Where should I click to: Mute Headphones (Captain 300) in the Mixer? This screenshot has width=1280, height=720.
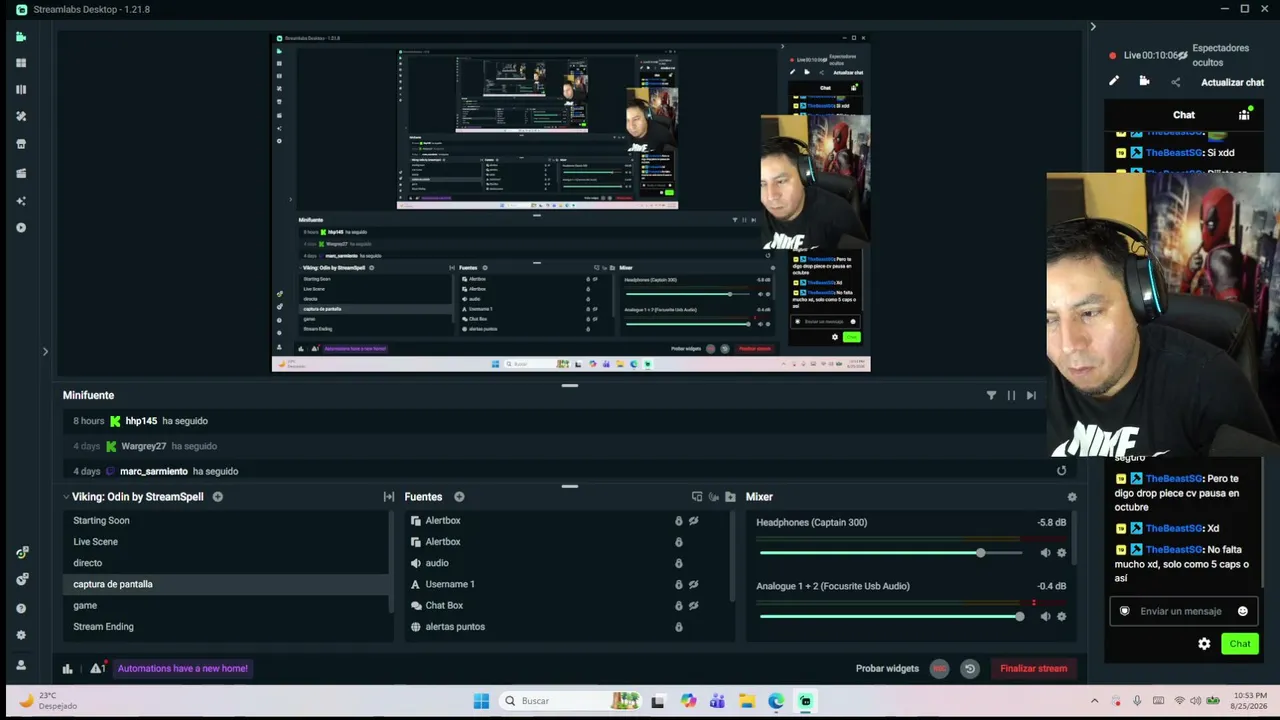point(1045,553)
